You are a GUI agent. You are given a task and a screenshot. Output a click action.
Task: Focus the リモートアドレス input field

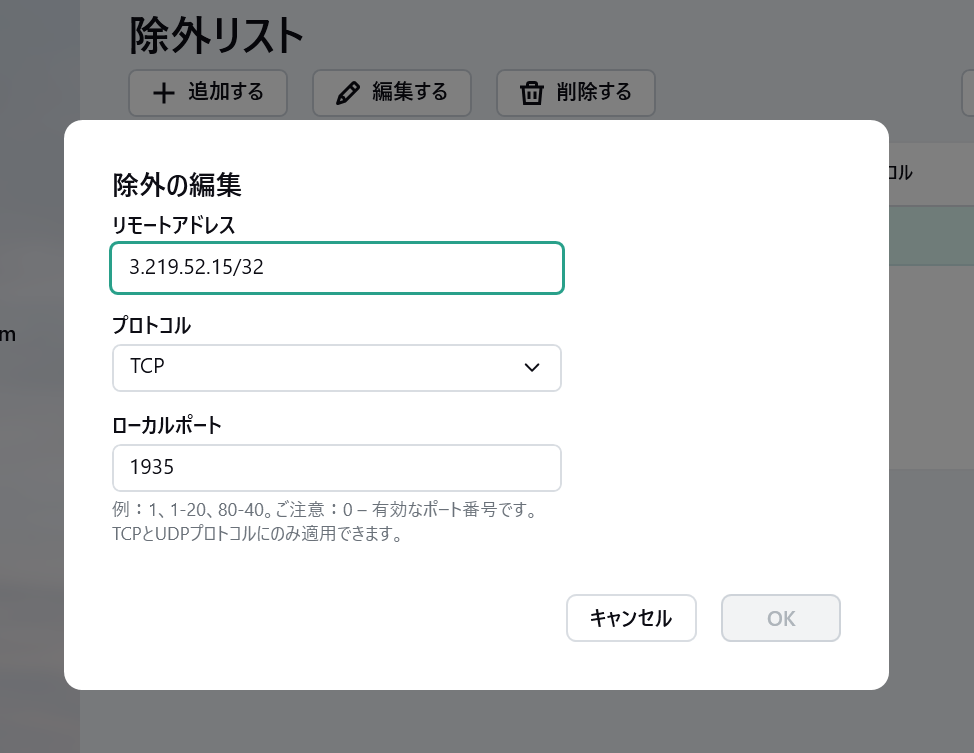[337, 268]
